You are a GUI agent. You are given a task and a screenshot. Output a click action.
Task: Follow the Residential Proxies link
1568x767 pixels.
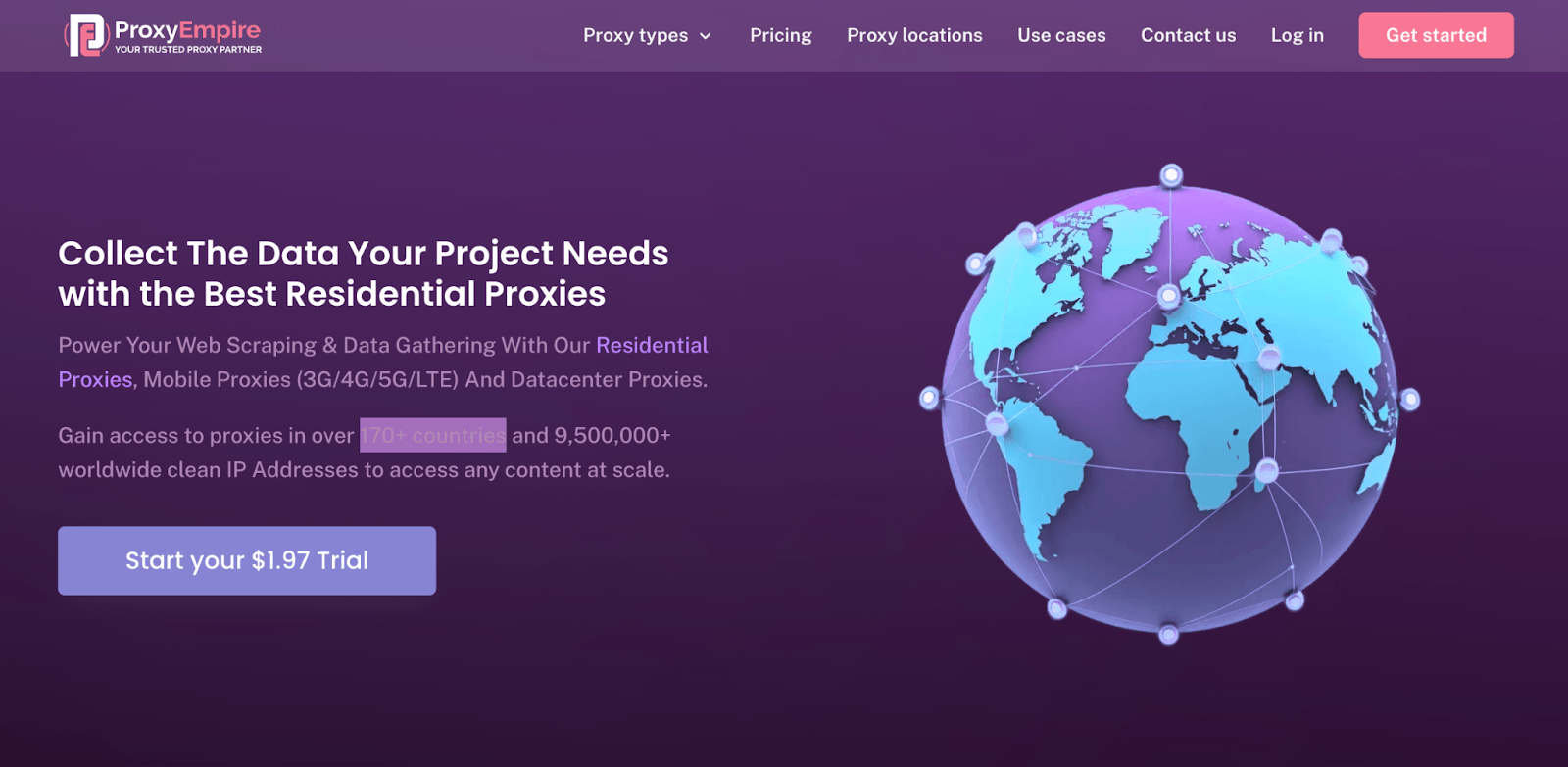click(x=652, y=345)
